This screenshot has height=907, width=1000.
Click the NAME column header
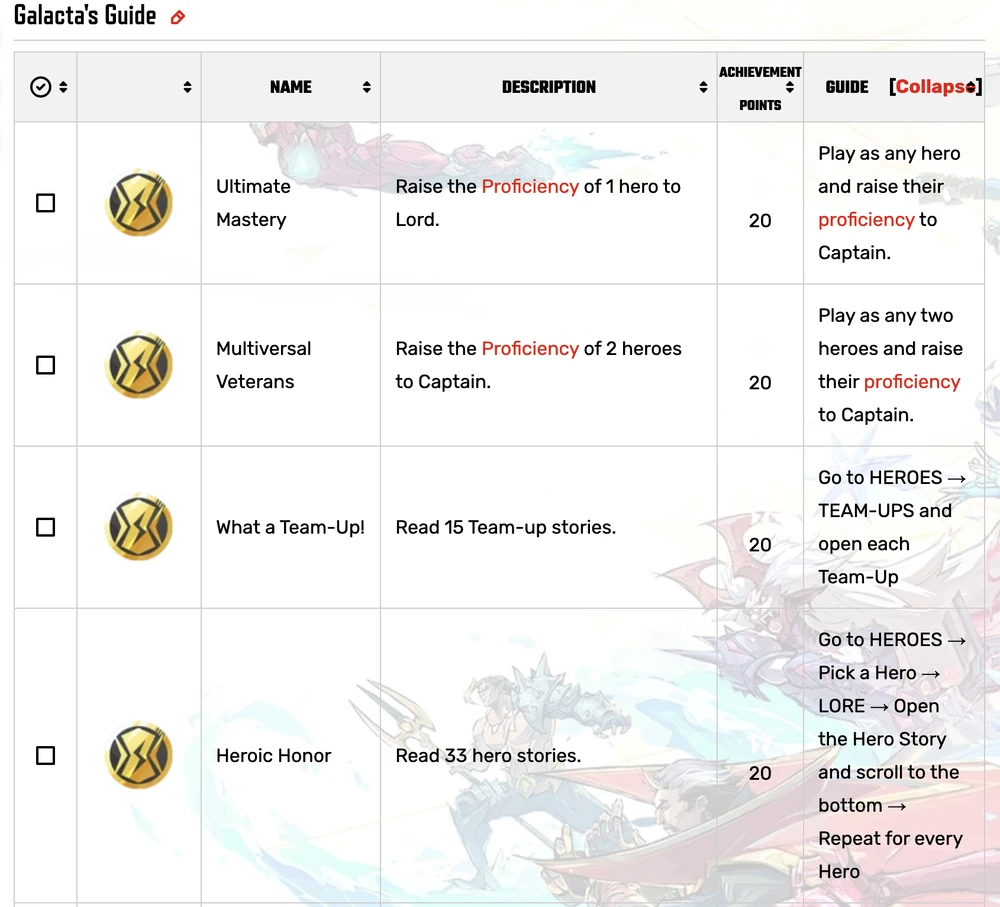[x=290, y=86]
